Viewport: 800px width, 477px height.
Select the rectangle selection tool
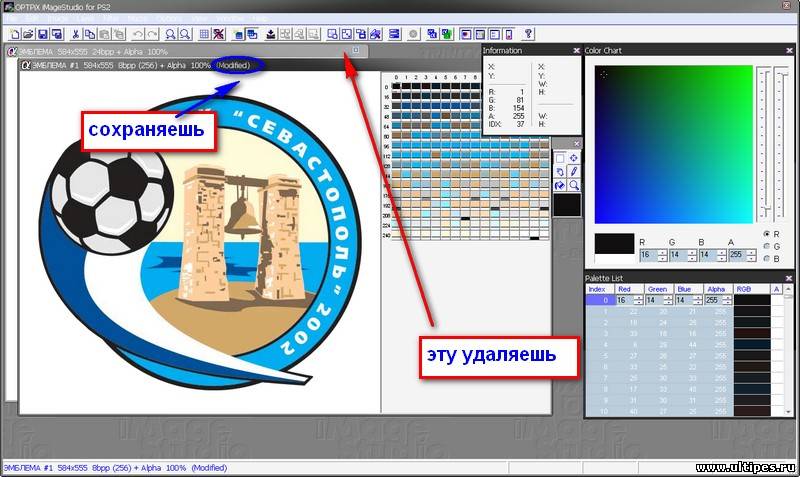tap(560, 157)
